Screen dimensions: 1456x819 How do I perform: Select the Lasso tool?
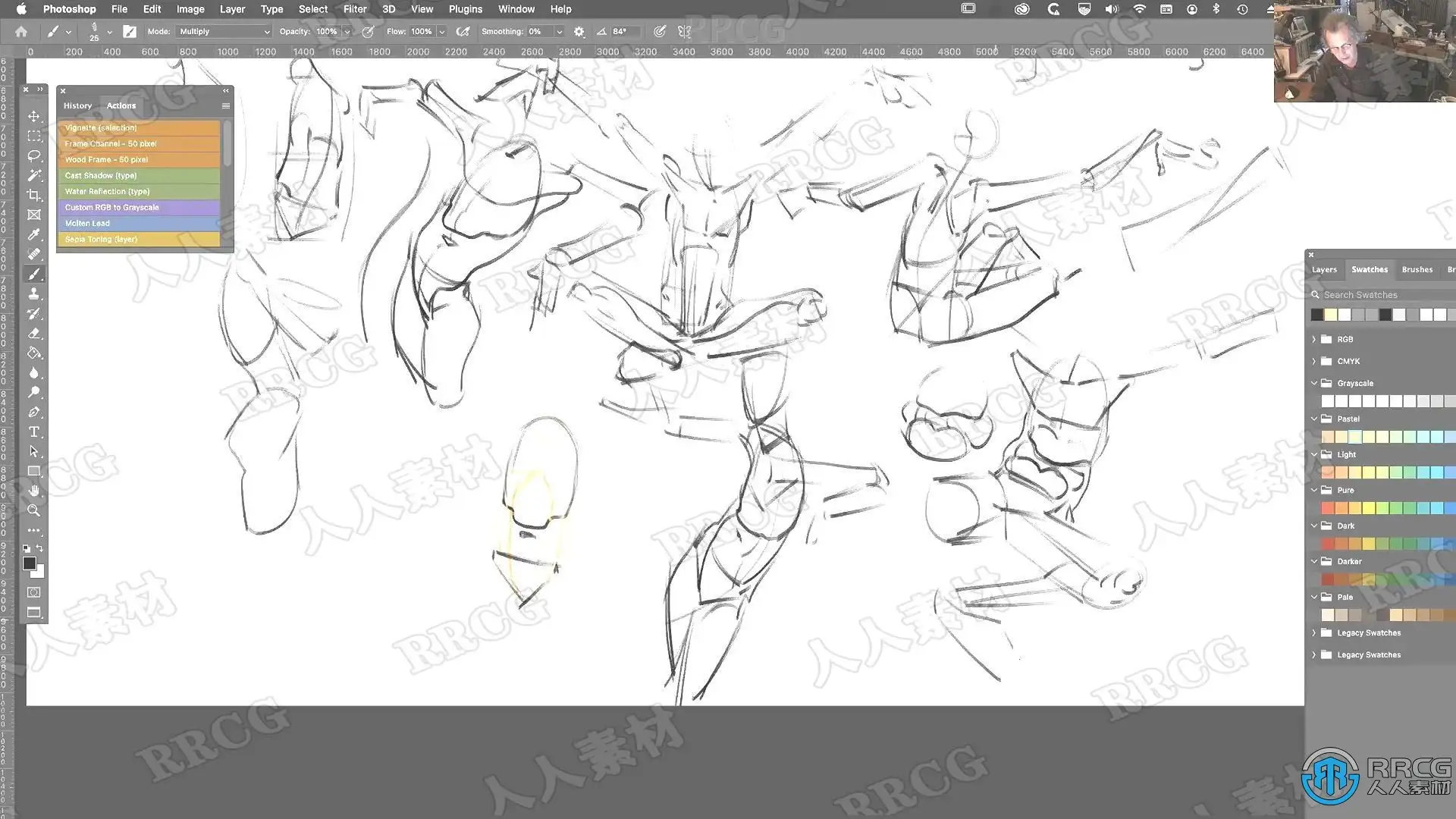pos(34,155)
